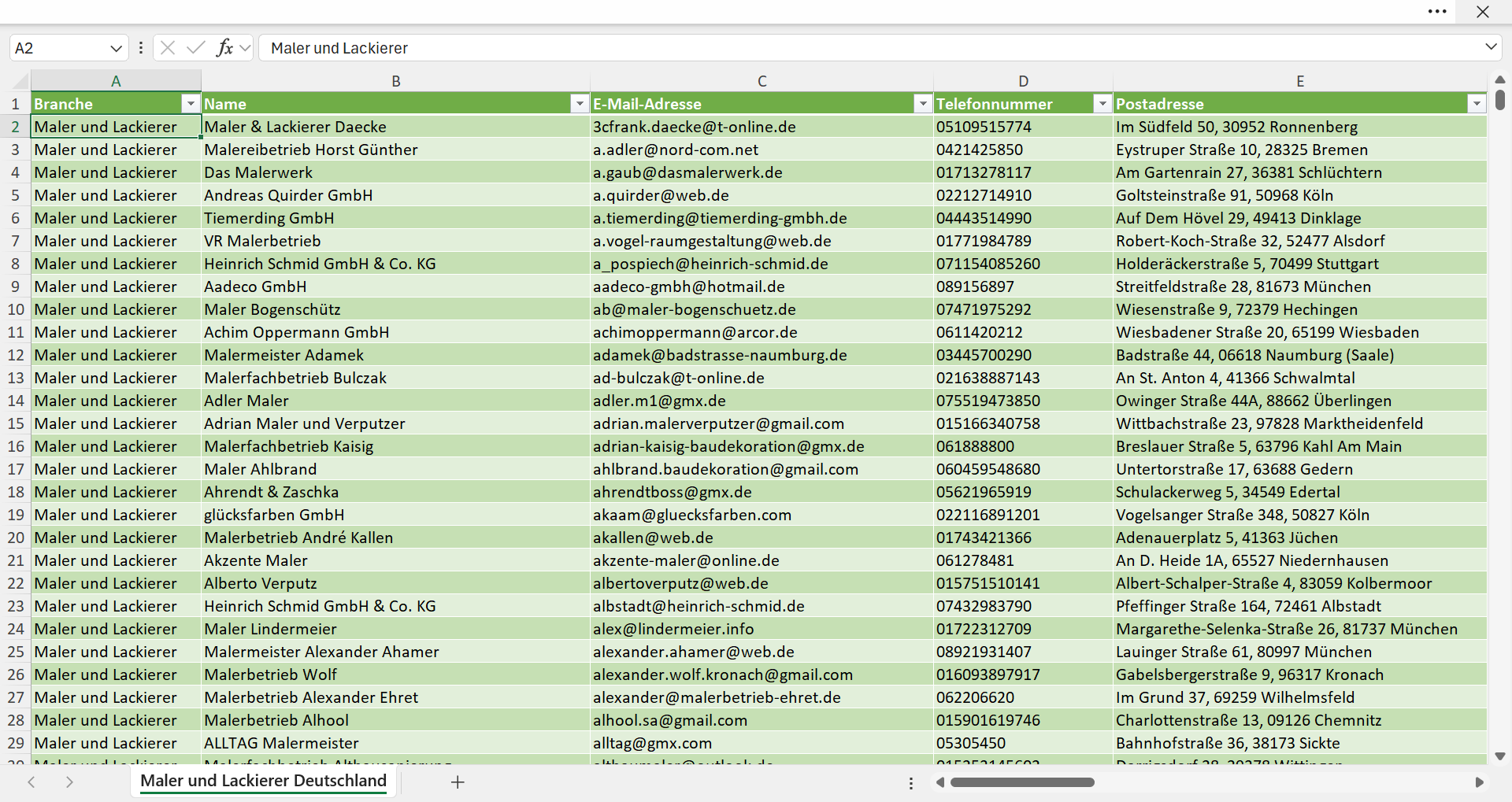Image resolution: width=1512 pixels, height=802 pixels.
Task: Select the Maler und Lackierer Deutschland tab
Action: (x=264, y=781)
